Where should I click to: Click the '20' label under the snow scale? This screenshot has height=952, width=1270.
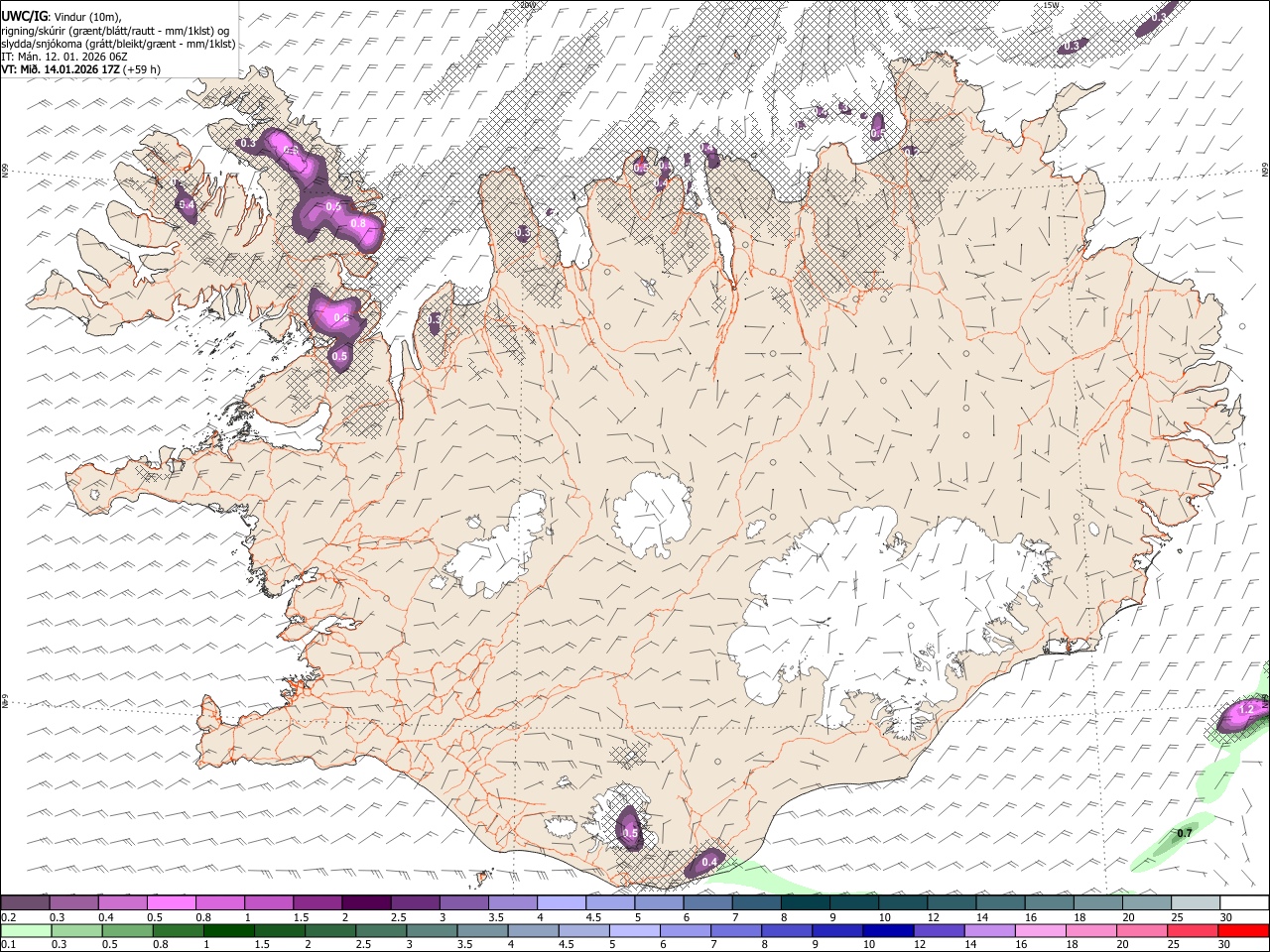(x=1128, y=917)
